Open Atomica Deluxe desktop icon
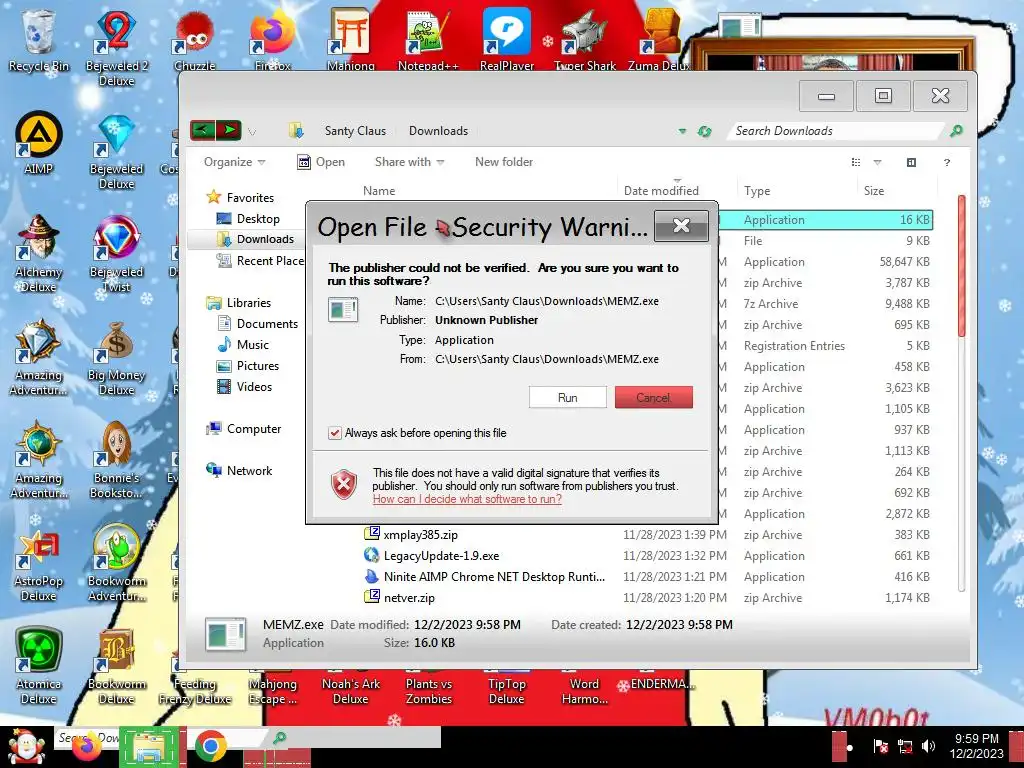The image size is (1024, 768). (x=39, y=666)
